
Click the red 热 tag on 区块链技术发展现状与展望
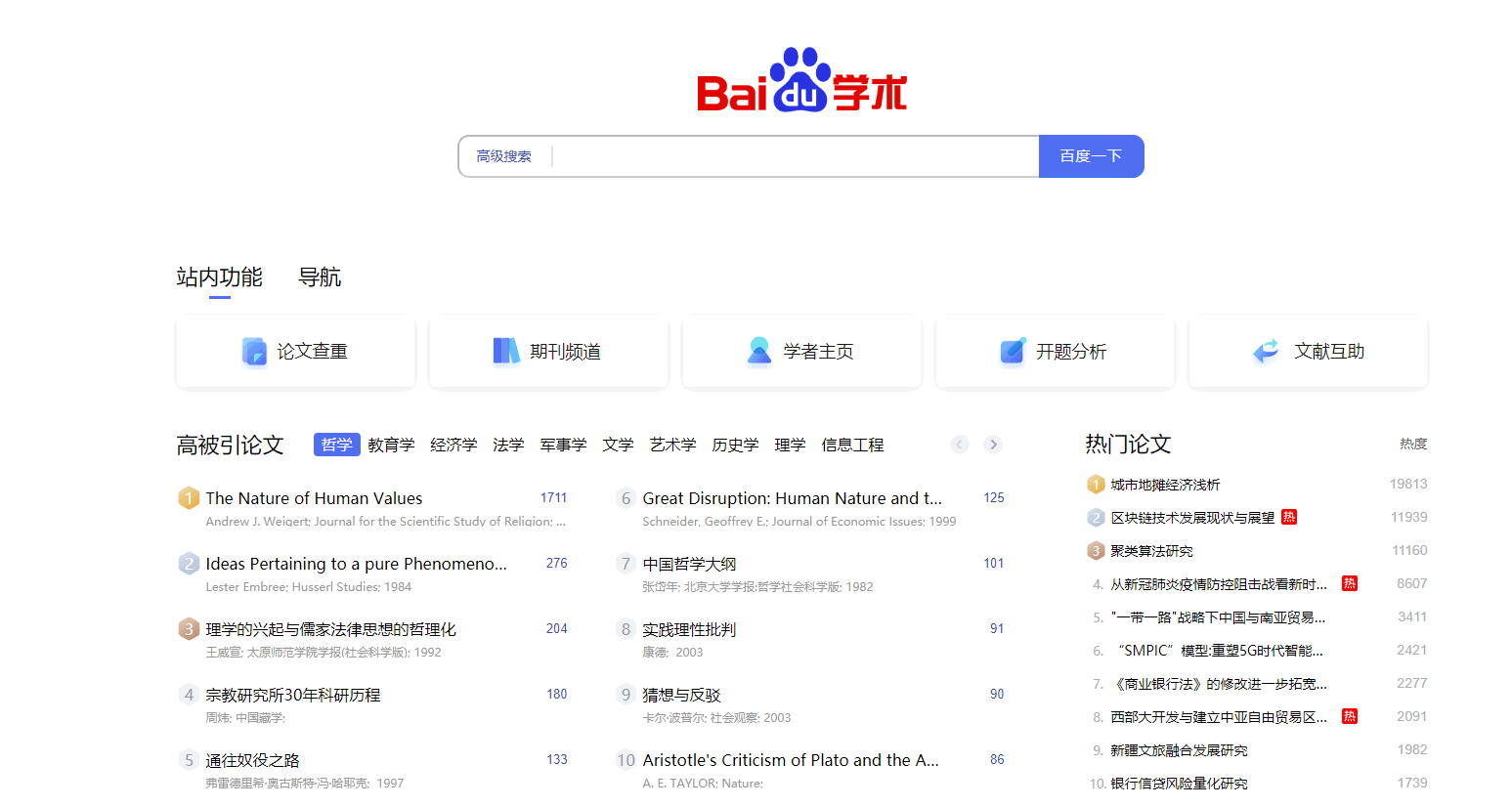(1289, 517)
